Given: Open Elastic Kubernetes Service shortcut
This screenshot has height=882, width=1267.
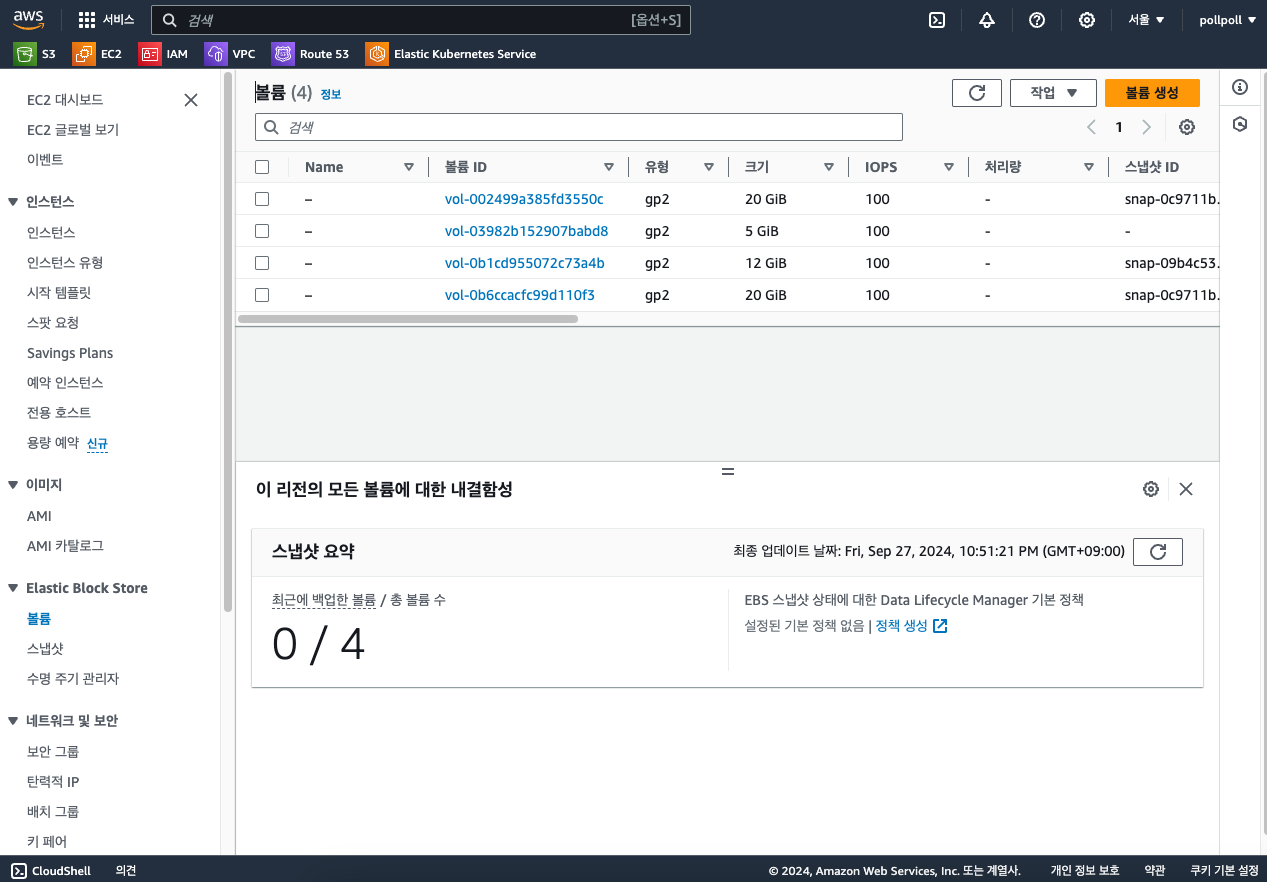Looking at the screenshot, I should 451,54.
